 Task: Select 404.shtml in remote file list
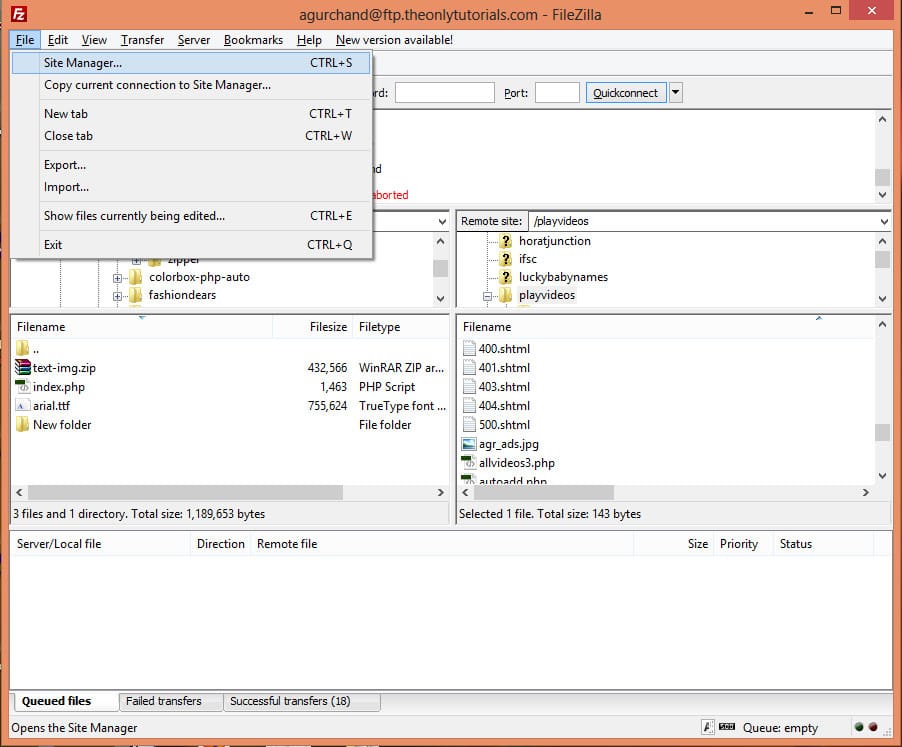(504, 405)
